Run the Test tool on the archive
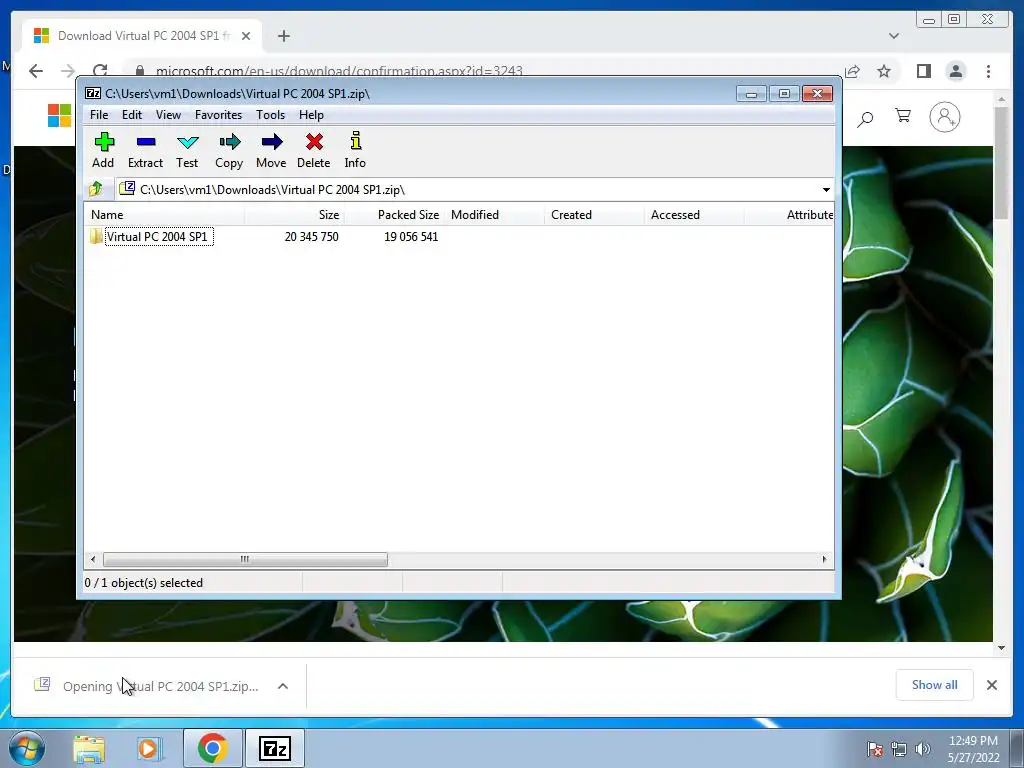 coord(187,151)
